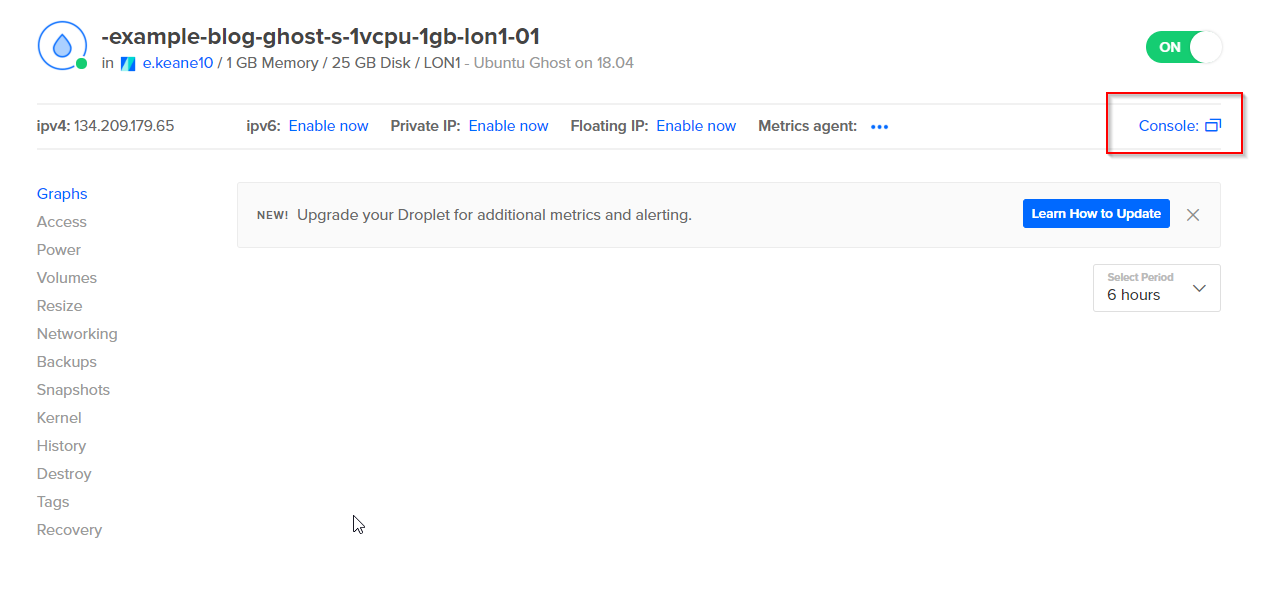Click the e.keane10 project link
Screen dimensions: 1279x611
point(178,63)
